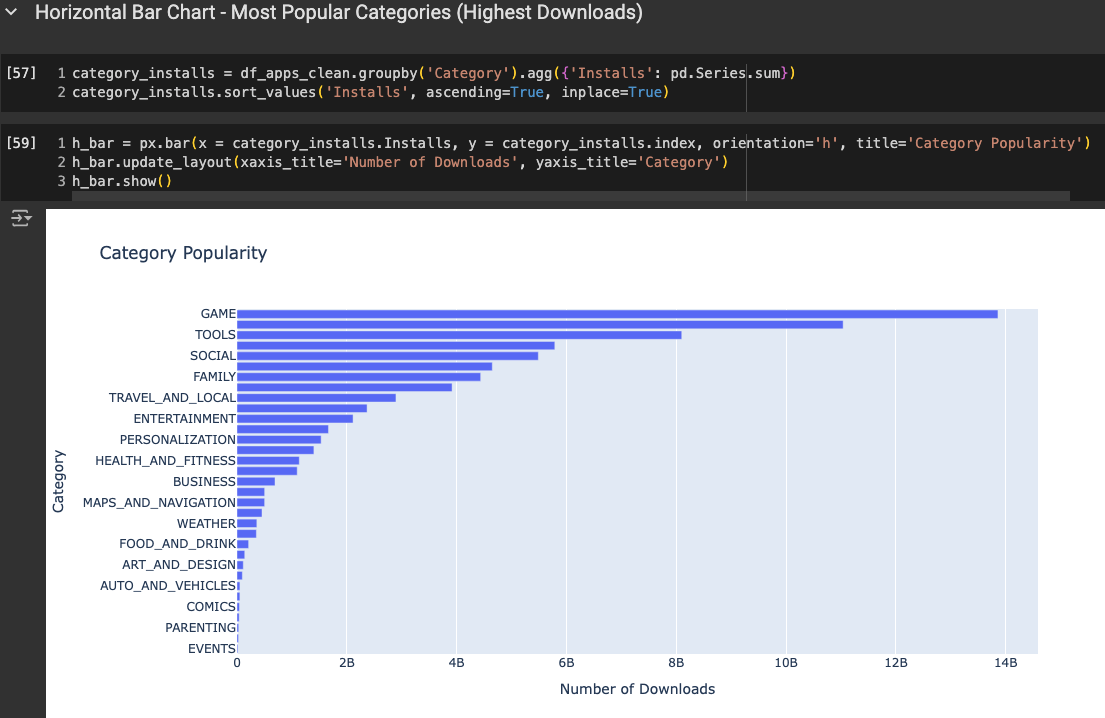Screen dimensions: 1105x718
Task: Click the SOCIAL bar in the chart
Action: click(x=388, y=356)
